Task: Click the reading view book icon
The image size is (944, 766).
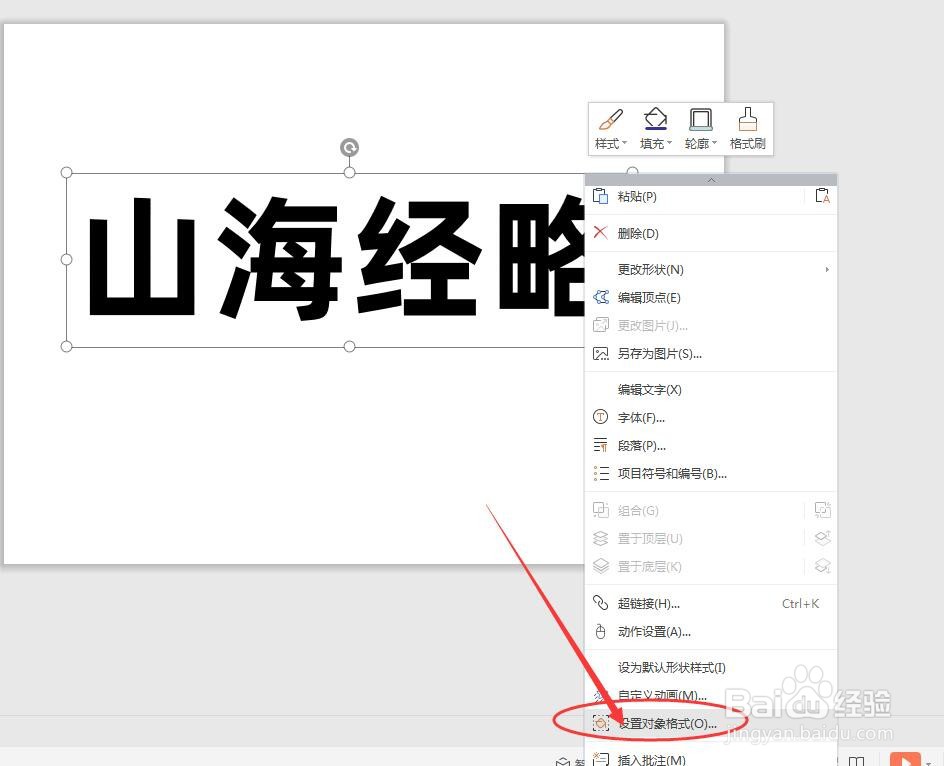Action: (x=857, y=761)
